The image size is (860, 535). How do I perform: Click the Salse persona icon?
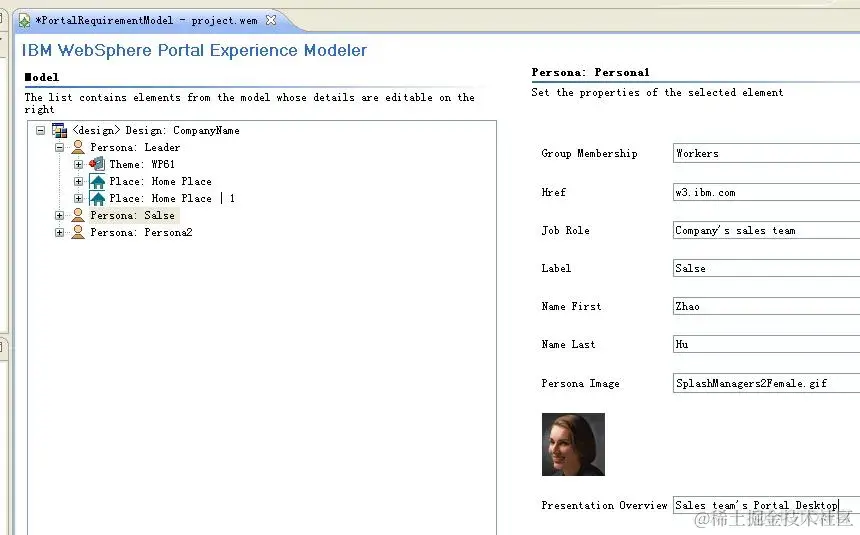pos(78,215)
